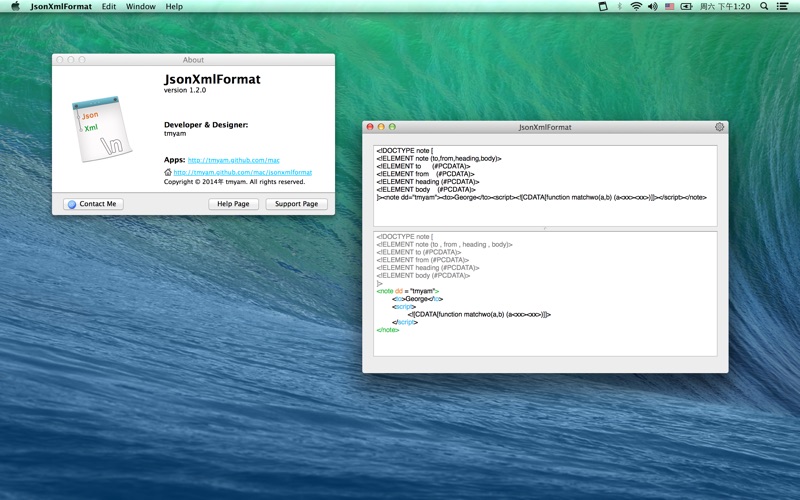This screenshot has height=500, width=800.
Task: Open the Window menu
Action: (x=141, y=7)
